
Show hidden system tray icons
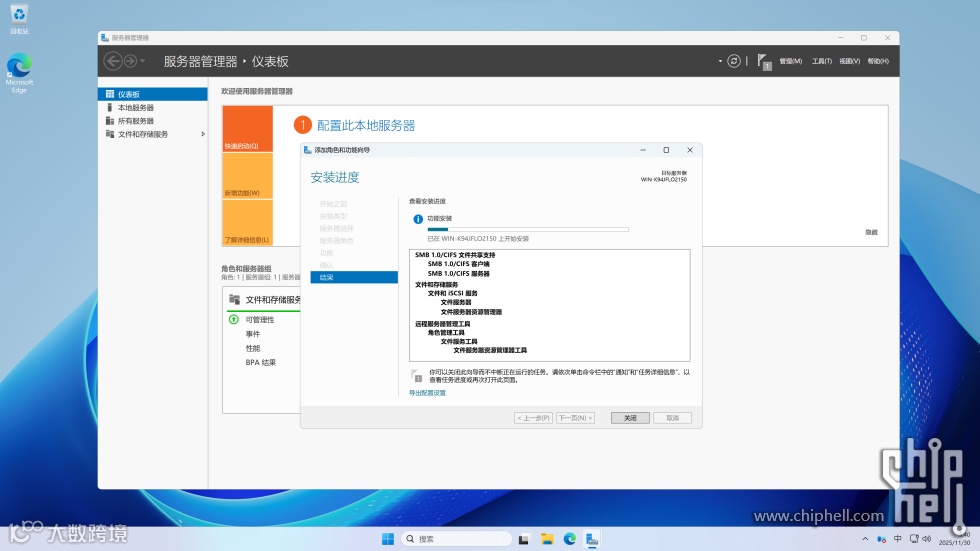865,539
